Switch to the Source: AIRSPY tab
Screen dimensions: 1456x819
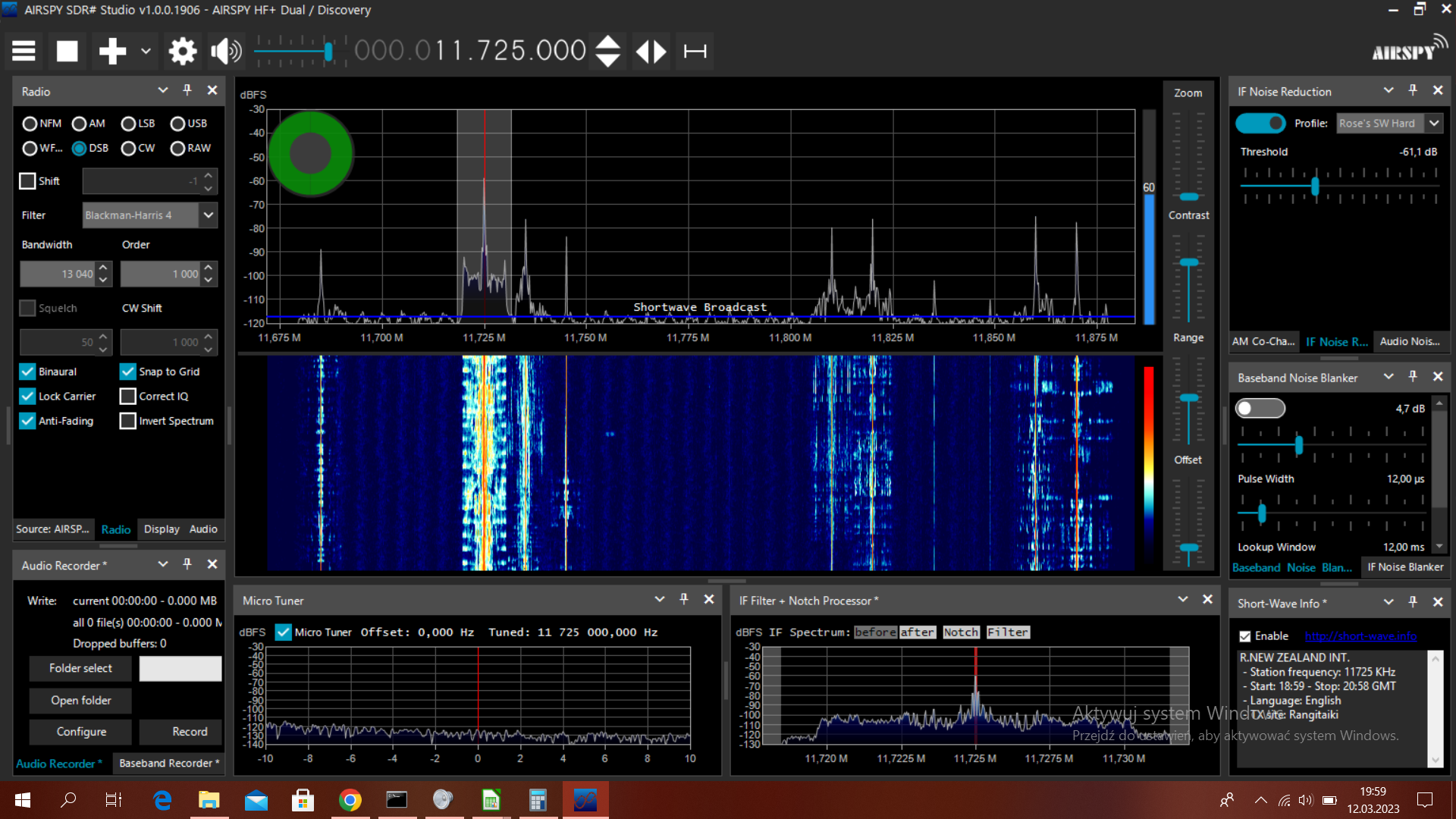pyautogui.click(x=52, y=529)
